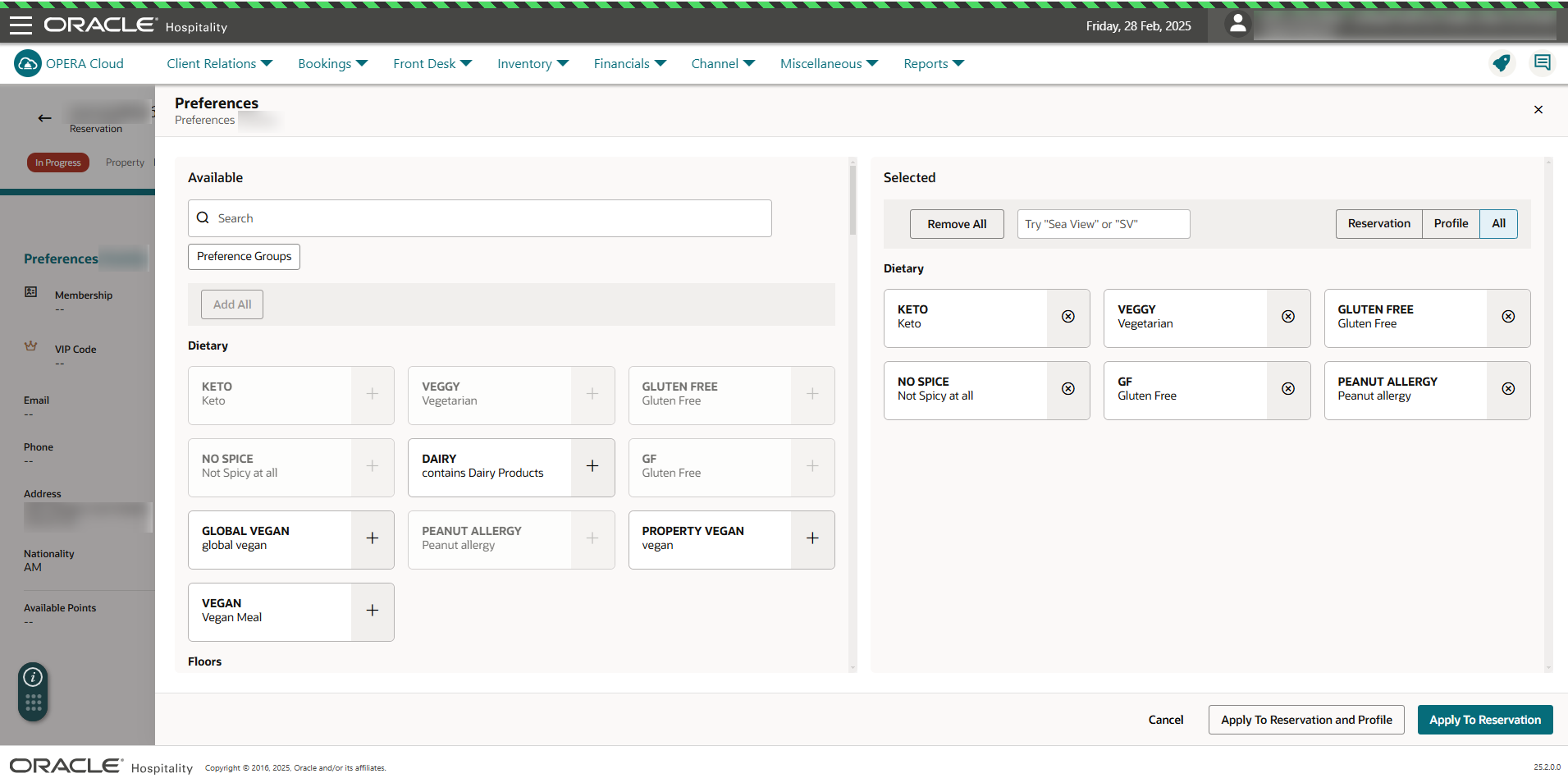Expand the Miscellaneous menu
The width and height of the screenshot is (1568, 778).
pos(829,63)
